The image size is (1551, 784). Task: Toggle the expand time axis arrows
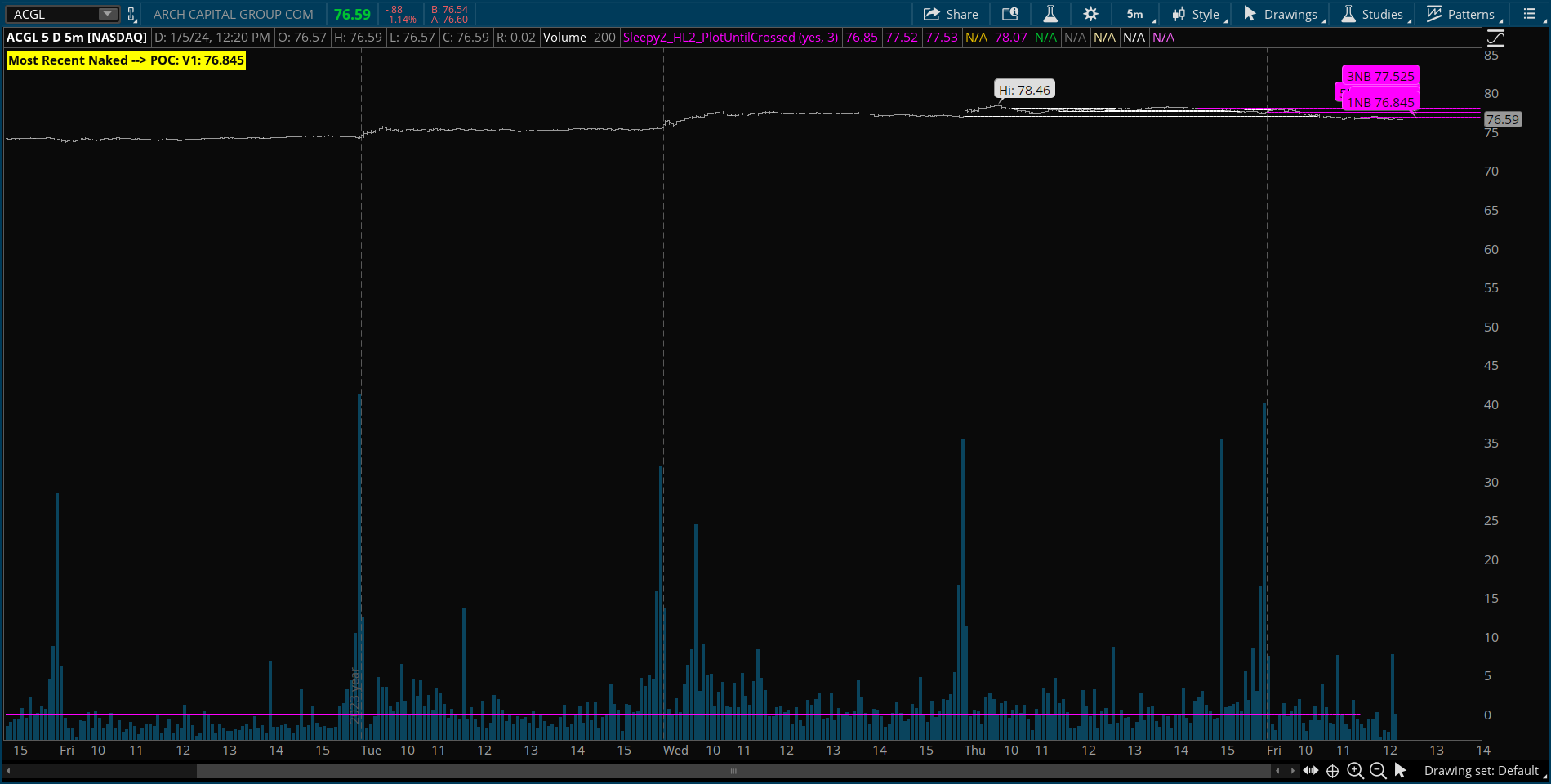(x=1310, y=770)
